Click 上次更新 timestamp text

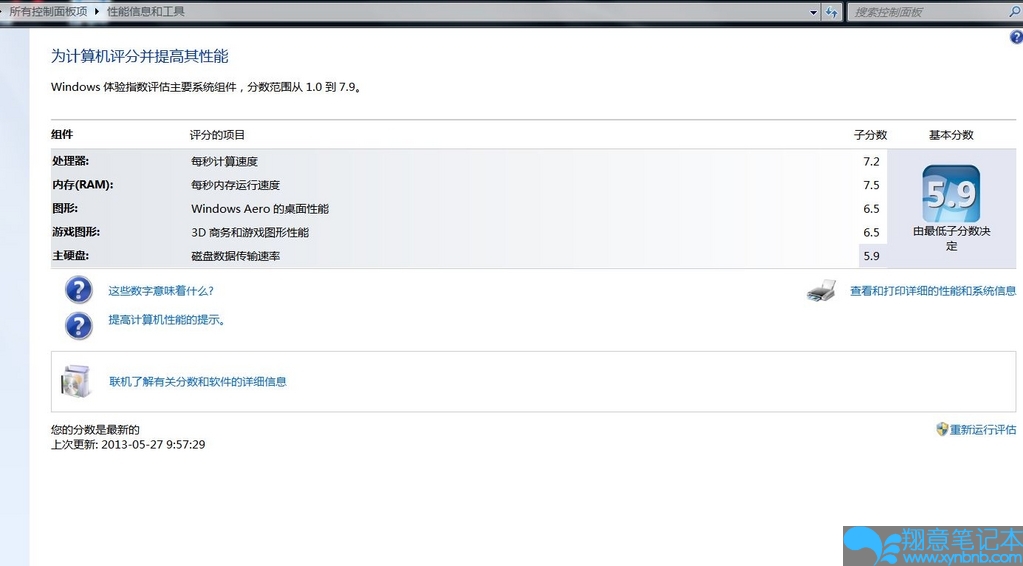click(128, 445)
